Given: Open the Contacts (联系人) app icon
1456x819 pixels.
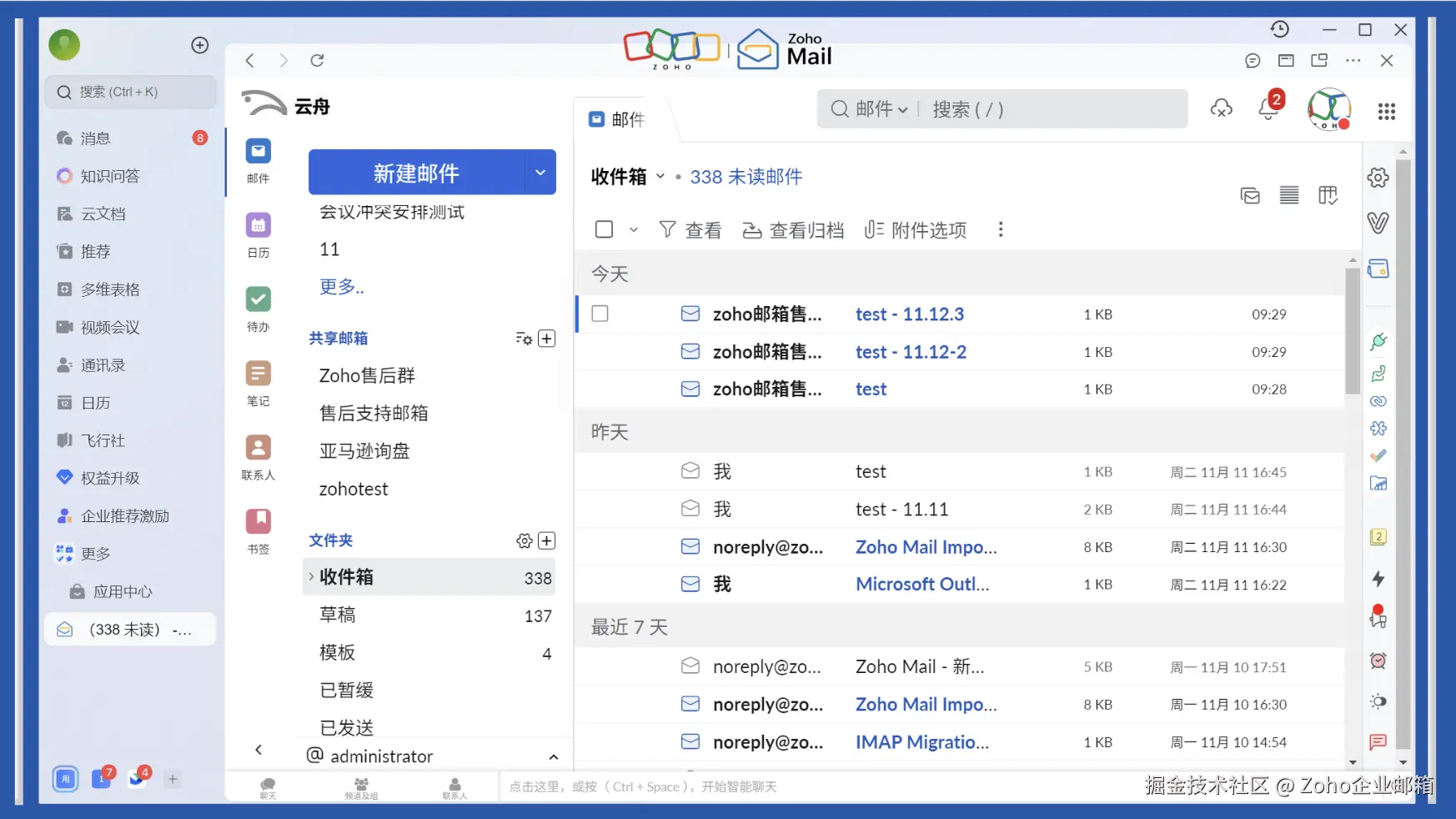Looking at the screenshot, I should 258,448.
